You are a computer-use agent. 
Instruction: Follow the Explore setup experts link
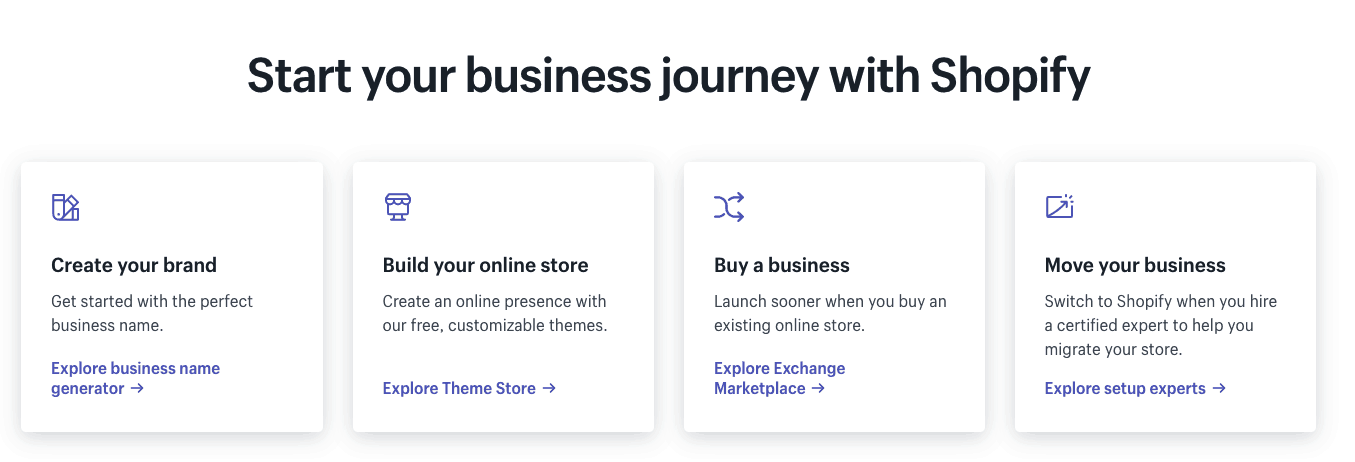pos(1135,388)
